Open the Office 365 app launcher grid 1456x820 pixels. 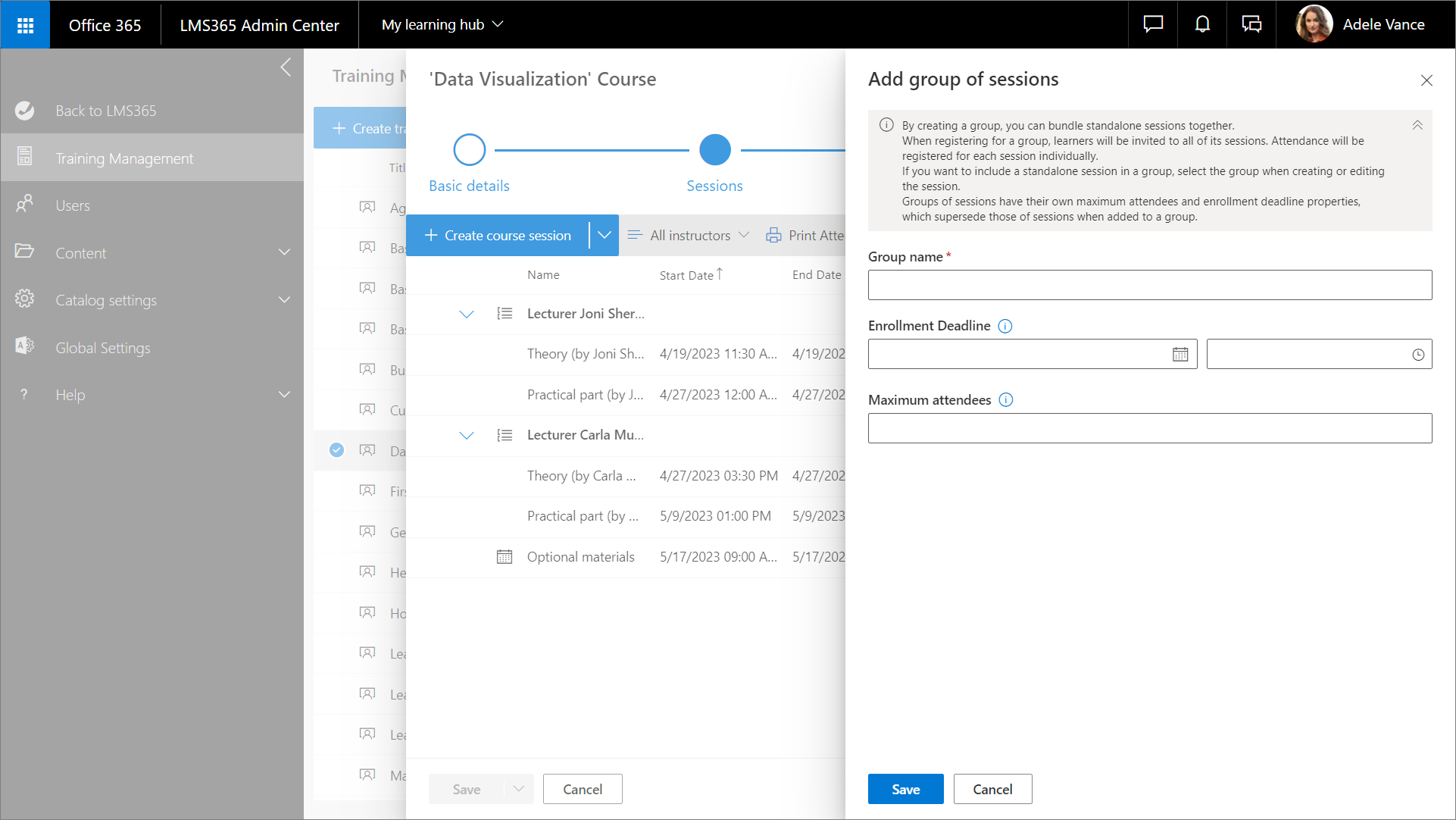tap(25, 25)
